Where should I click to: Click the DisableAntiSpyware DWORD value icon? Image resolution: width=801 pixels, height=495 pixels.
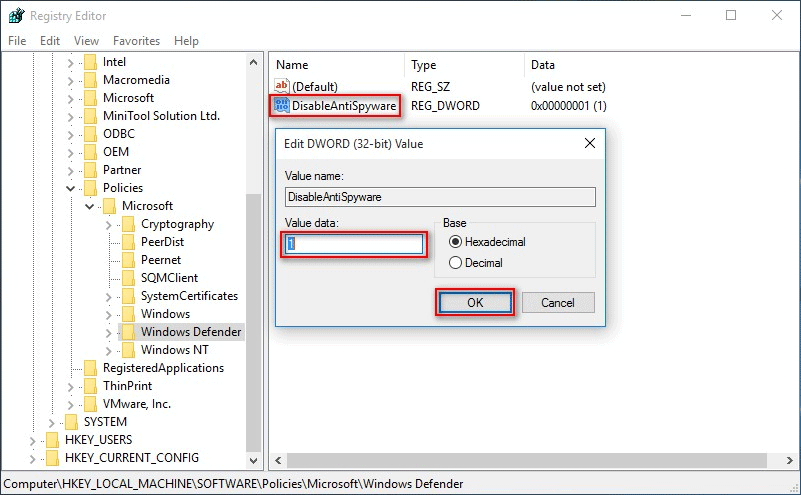281,105
